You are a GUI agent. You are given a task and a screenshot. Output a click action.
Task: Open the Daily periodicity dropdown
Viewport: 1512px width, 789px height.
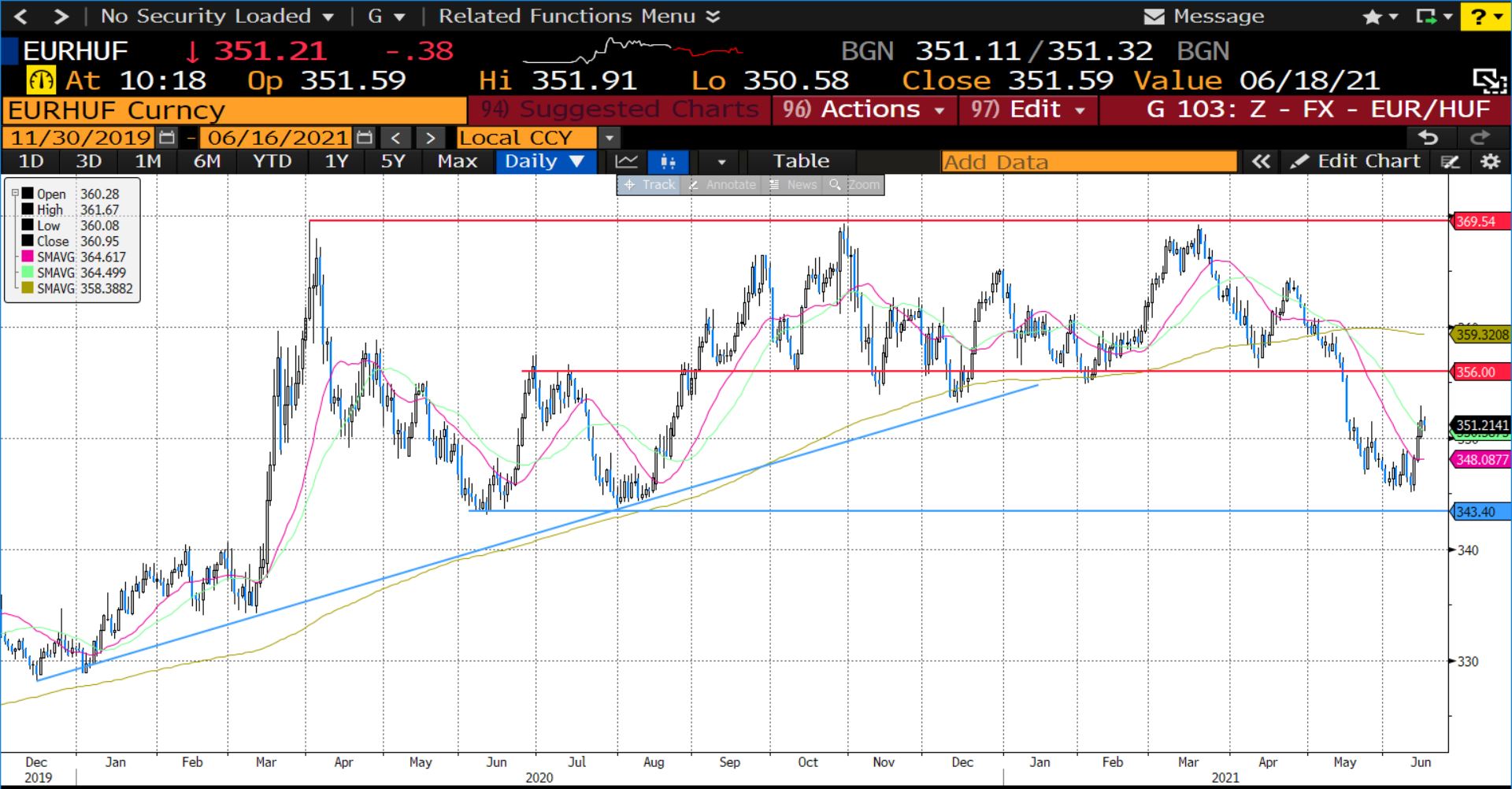click(x=544, y=161)
